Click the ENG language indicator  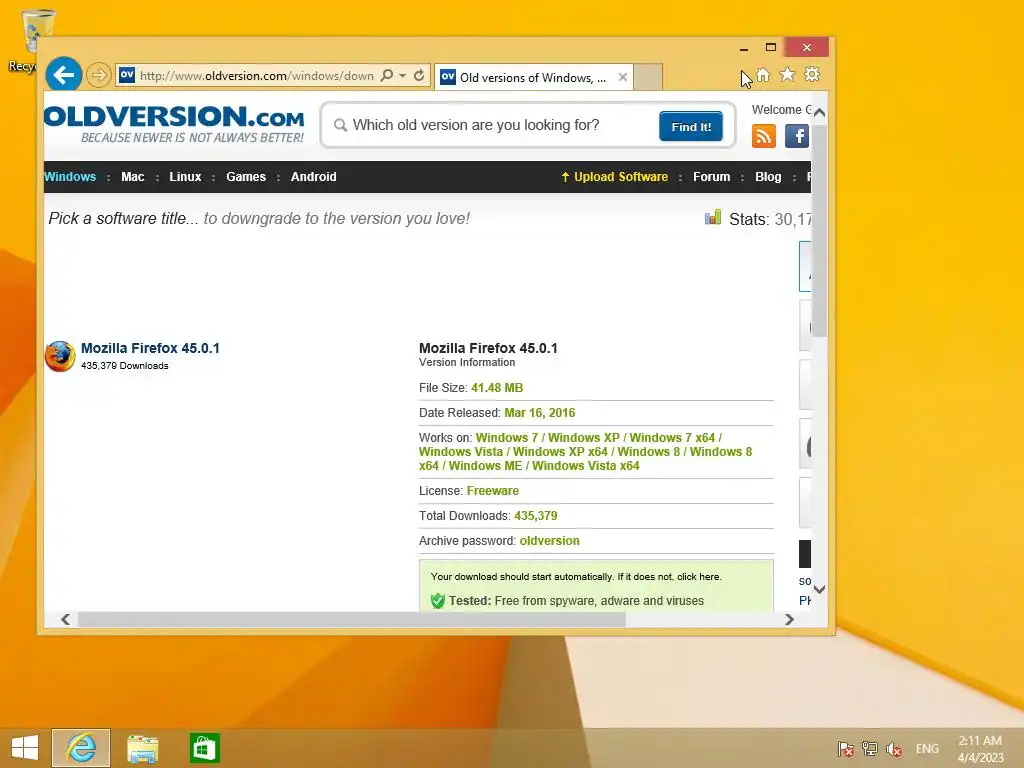(x=927, y=749)
